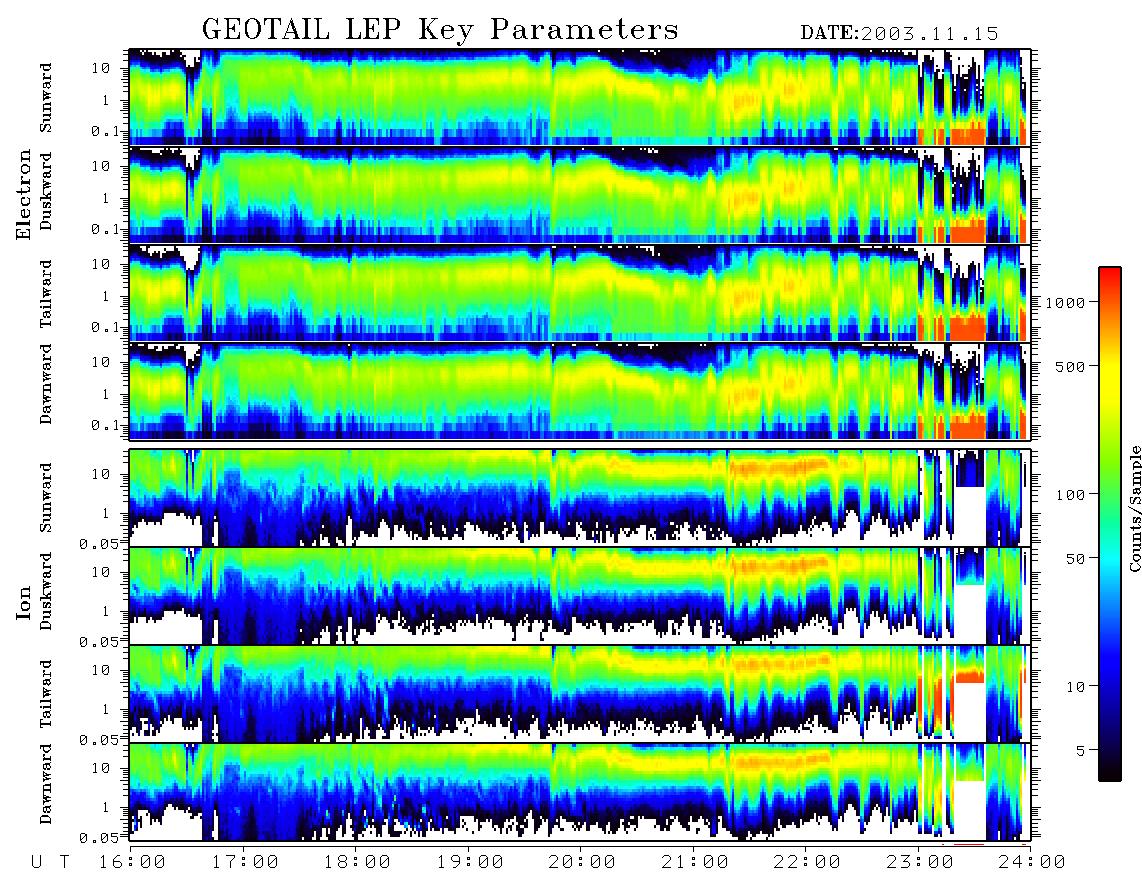The image size is (1142, 880).
Task: Click the Electron Dawnward spectrogram panel
Action: (579, 391)
